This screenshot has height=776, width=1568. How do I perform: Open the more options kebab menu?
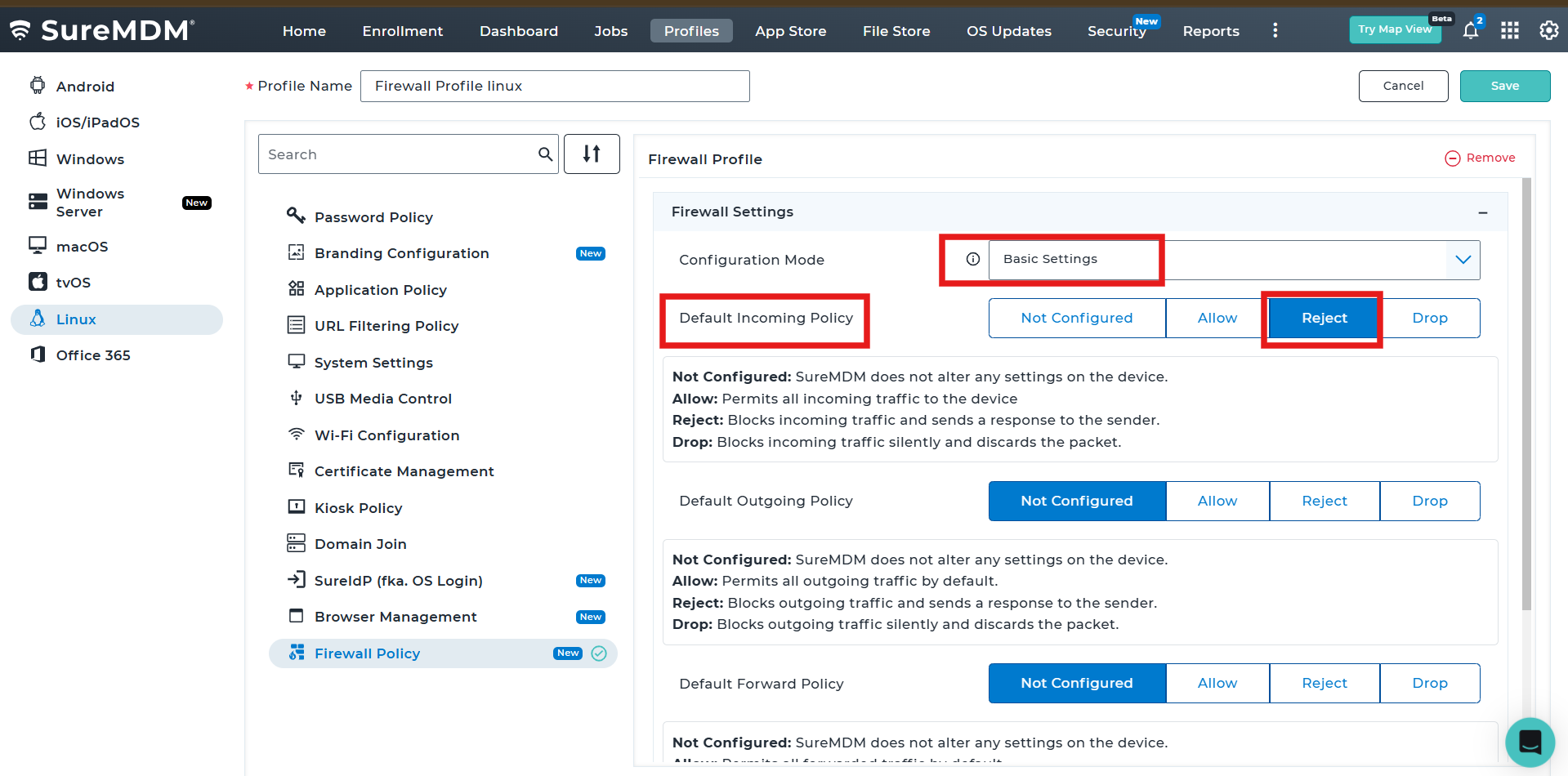click(x=1275, y=31)
